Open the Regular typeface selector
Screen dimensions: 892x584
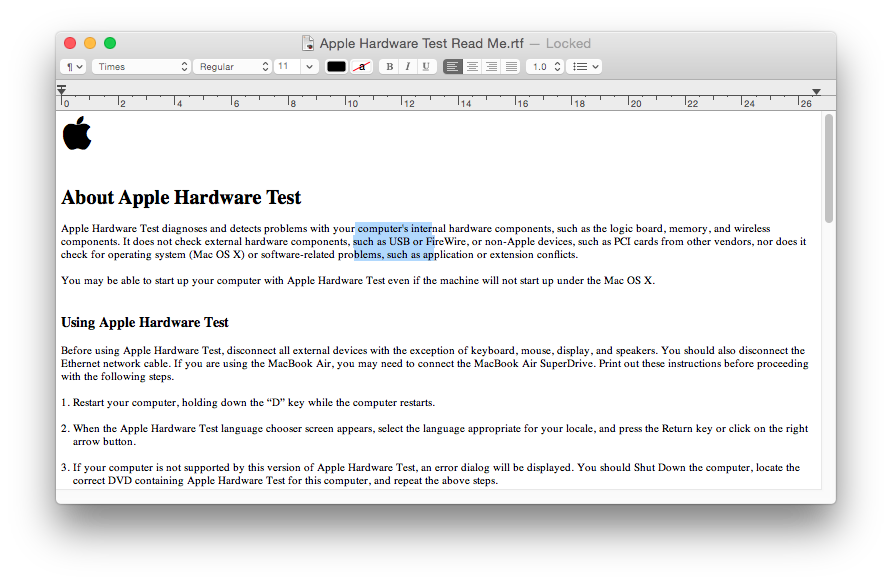232,67
